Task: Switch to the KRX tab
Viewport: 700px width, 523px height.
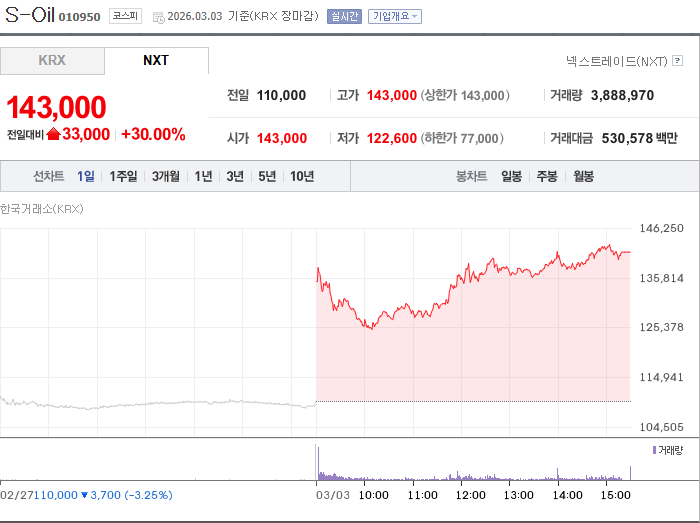Action: [52, 61]
